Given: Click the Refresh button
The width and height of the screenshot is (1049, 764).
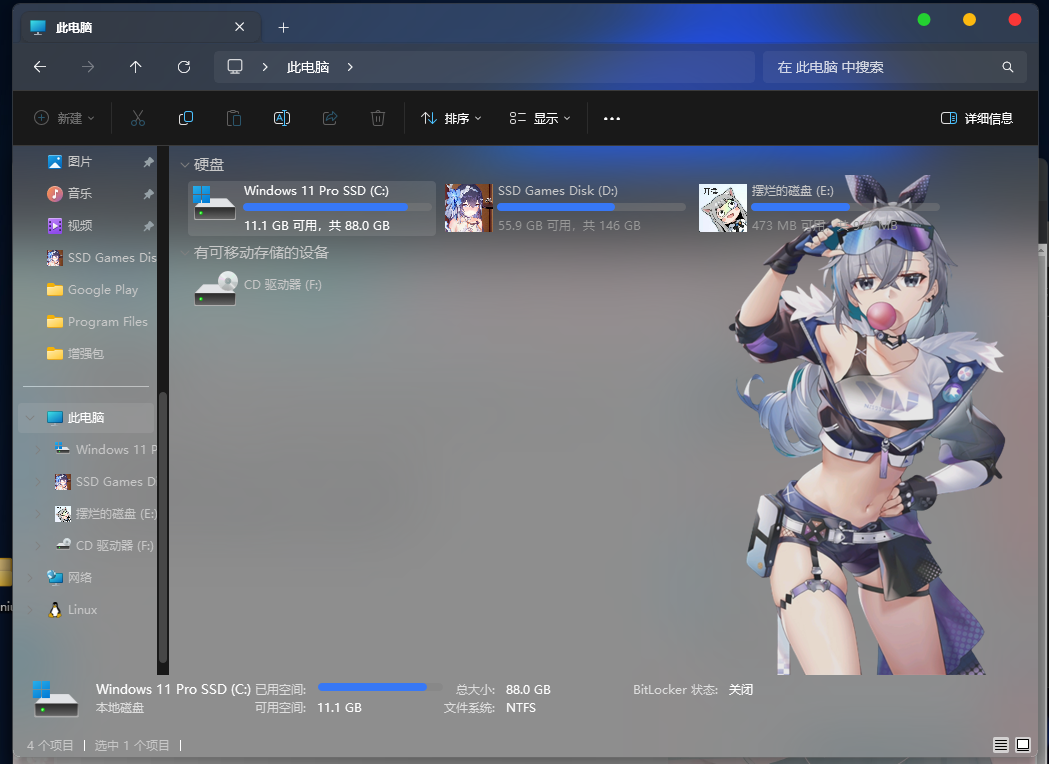Looking at the screenshot, I should pos(184,67).
